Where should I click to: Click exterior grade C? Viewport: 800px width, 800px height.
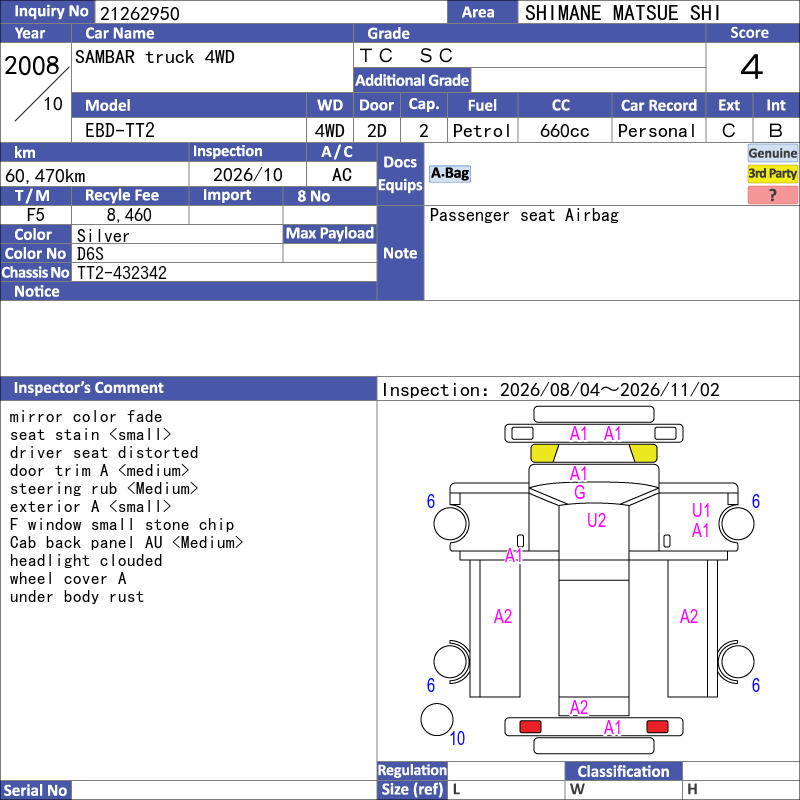pyautogui.click(x=729, y=131)
